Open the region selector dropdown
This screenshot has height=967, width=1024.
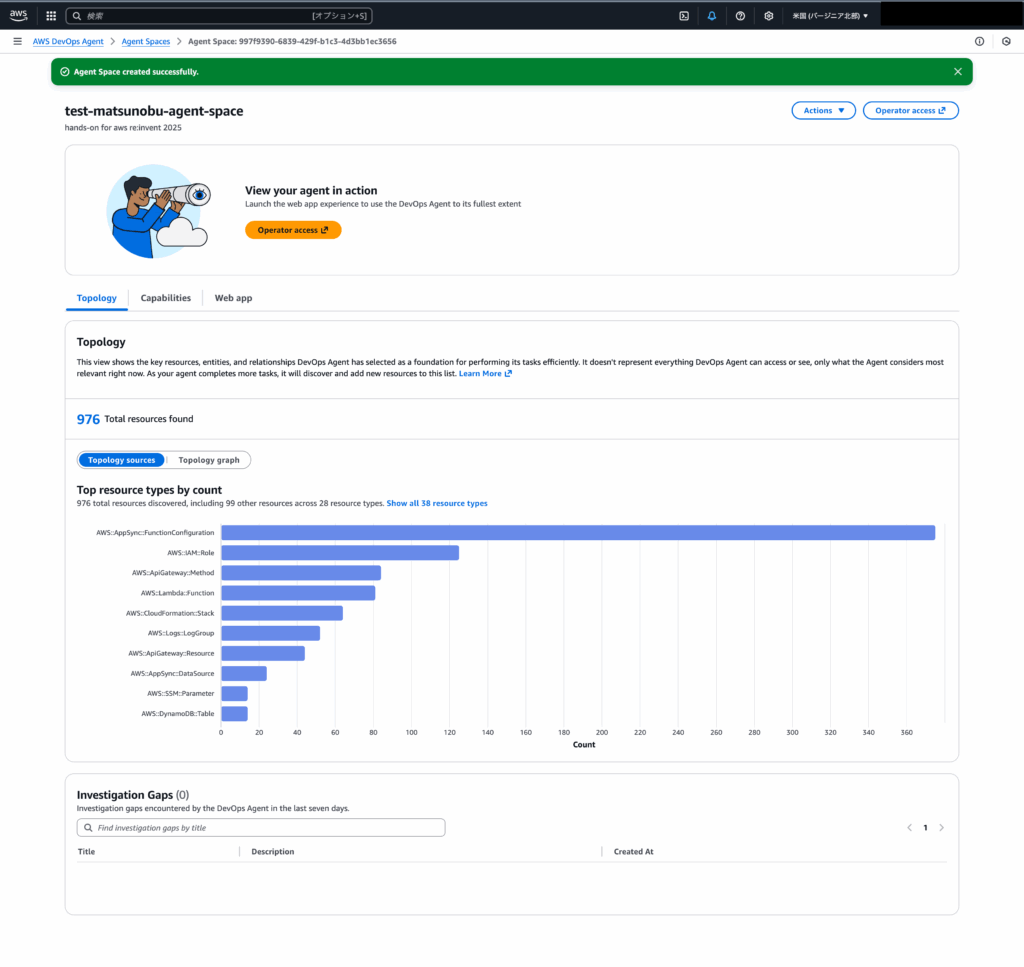pos(830,16)
